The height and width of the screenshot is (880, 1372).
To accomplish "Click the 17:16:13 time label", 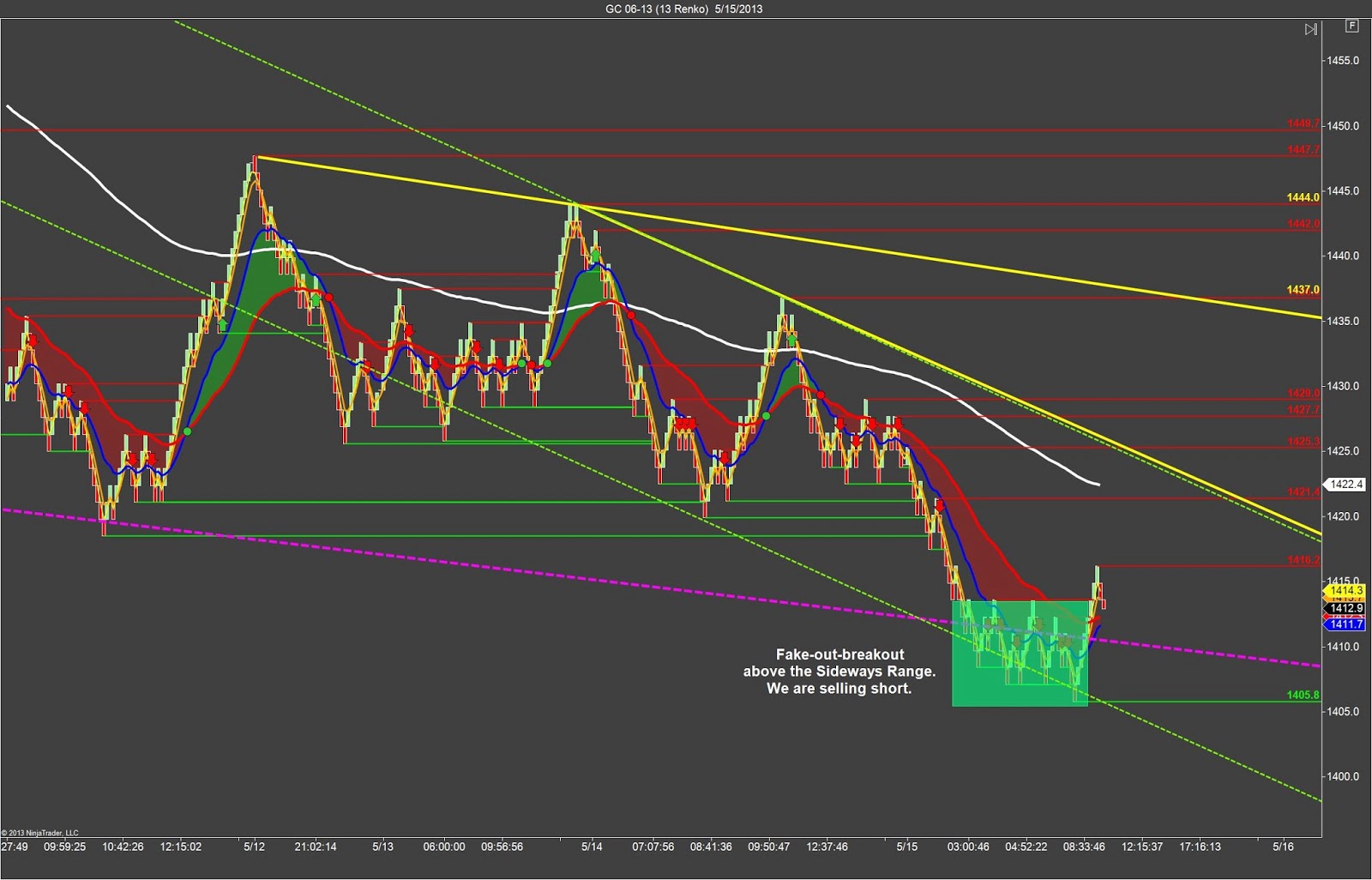I will [1200, 847].
